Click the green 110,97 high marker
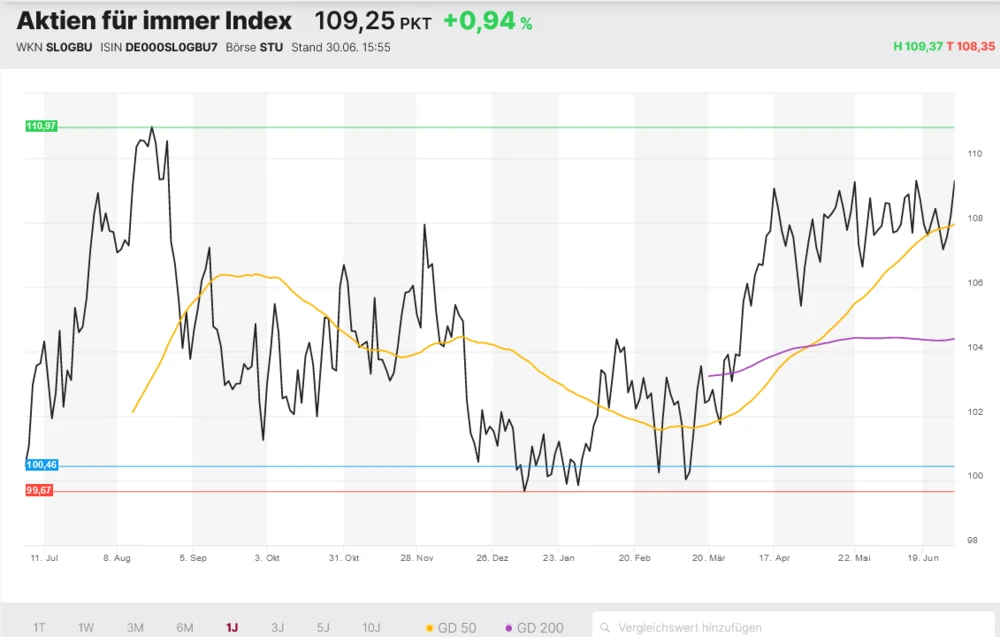Viewport: 1000px width, 637px height. (41, 126)
